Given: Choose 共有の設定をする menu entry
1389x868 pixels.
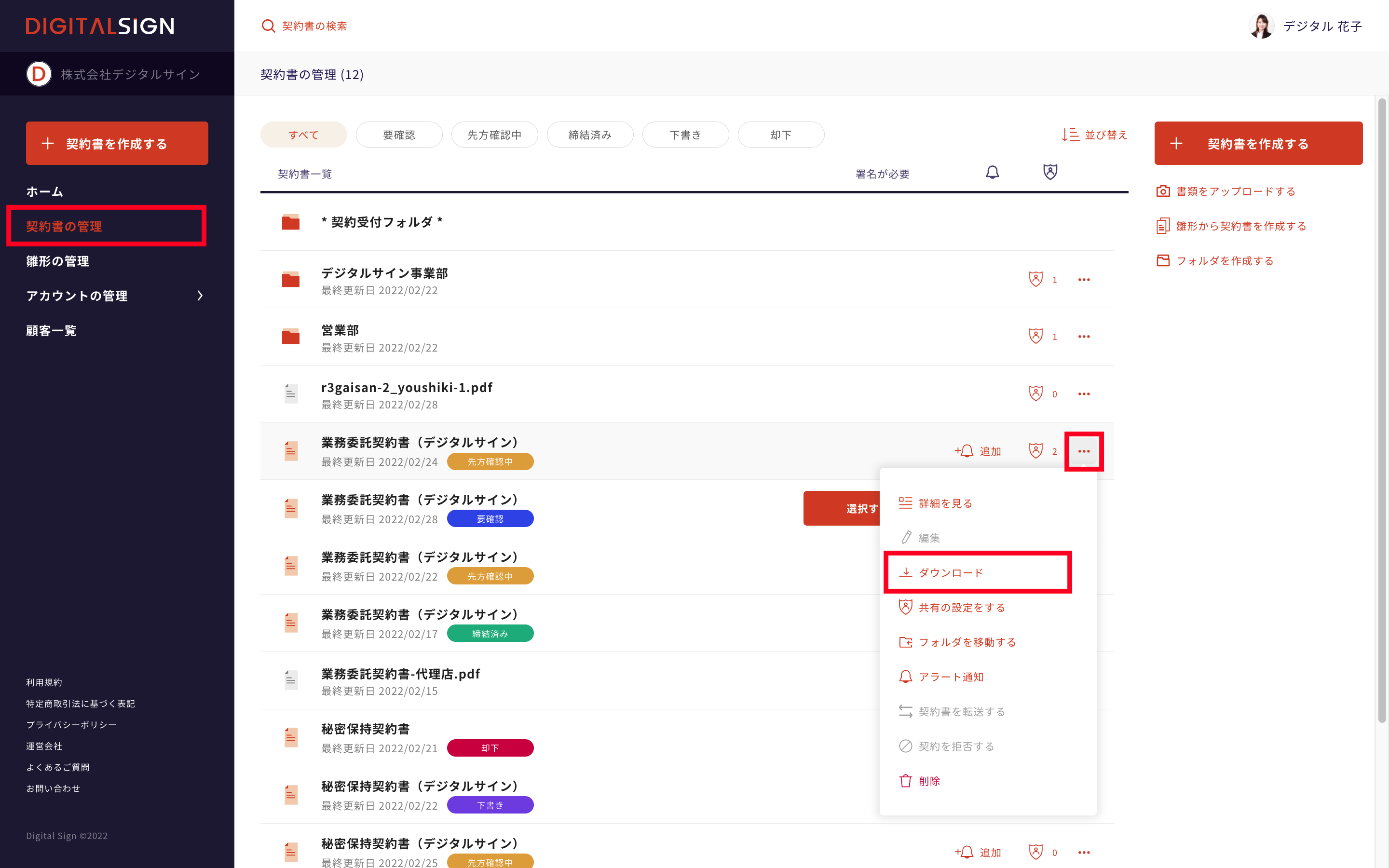Looking at the screenshot, I should tap(961, 608).
